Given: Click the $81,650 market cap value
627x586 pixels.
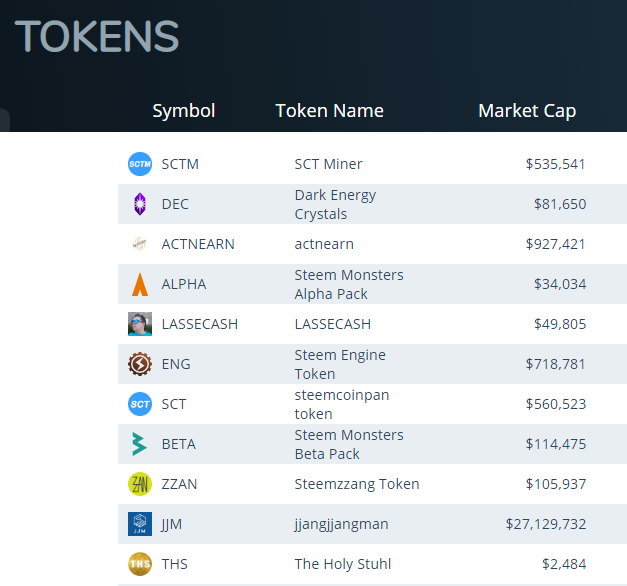Looking at the screenshot, I should (x=560, y=204).
